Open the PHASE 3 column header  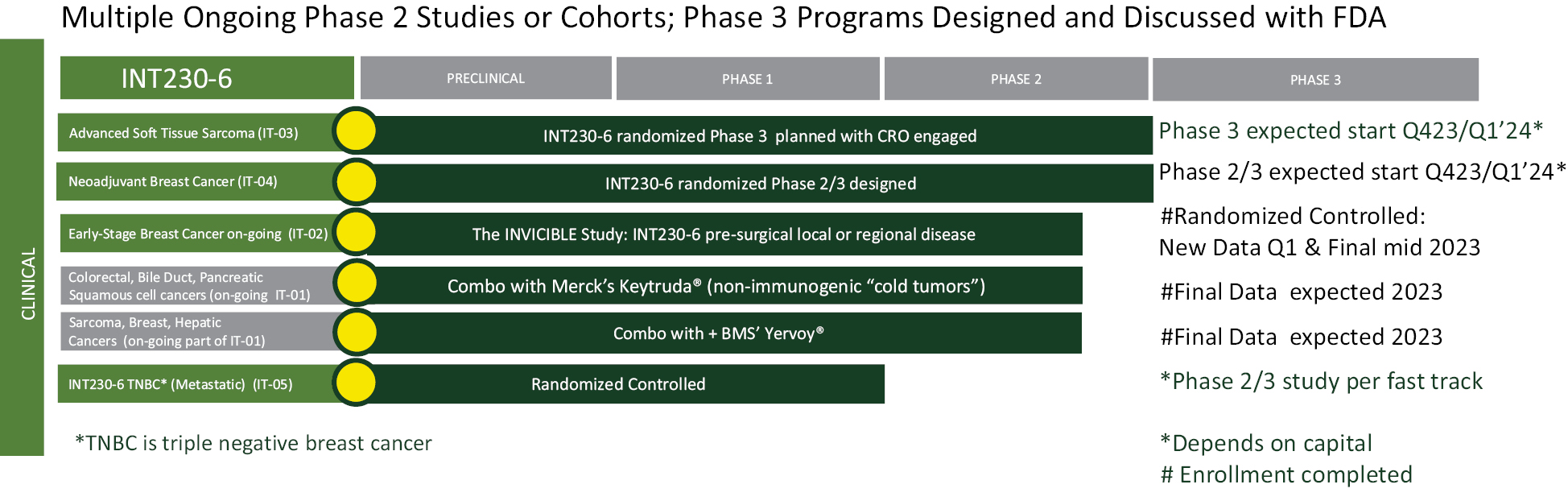coord(1315,80)
